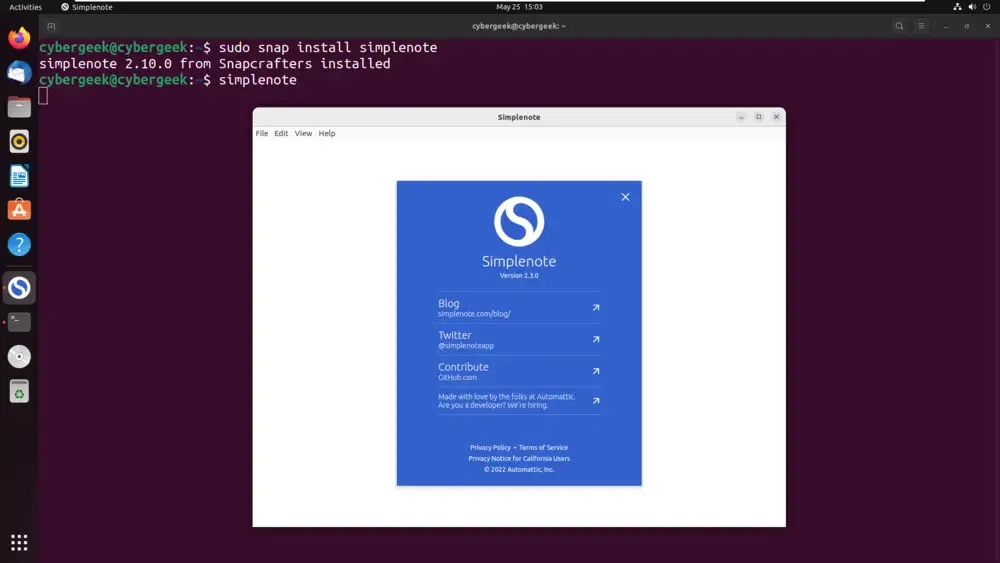Click the terminal title cybergeek@cybergeek: ~
1000x563 pixels.
coord(518,26)
